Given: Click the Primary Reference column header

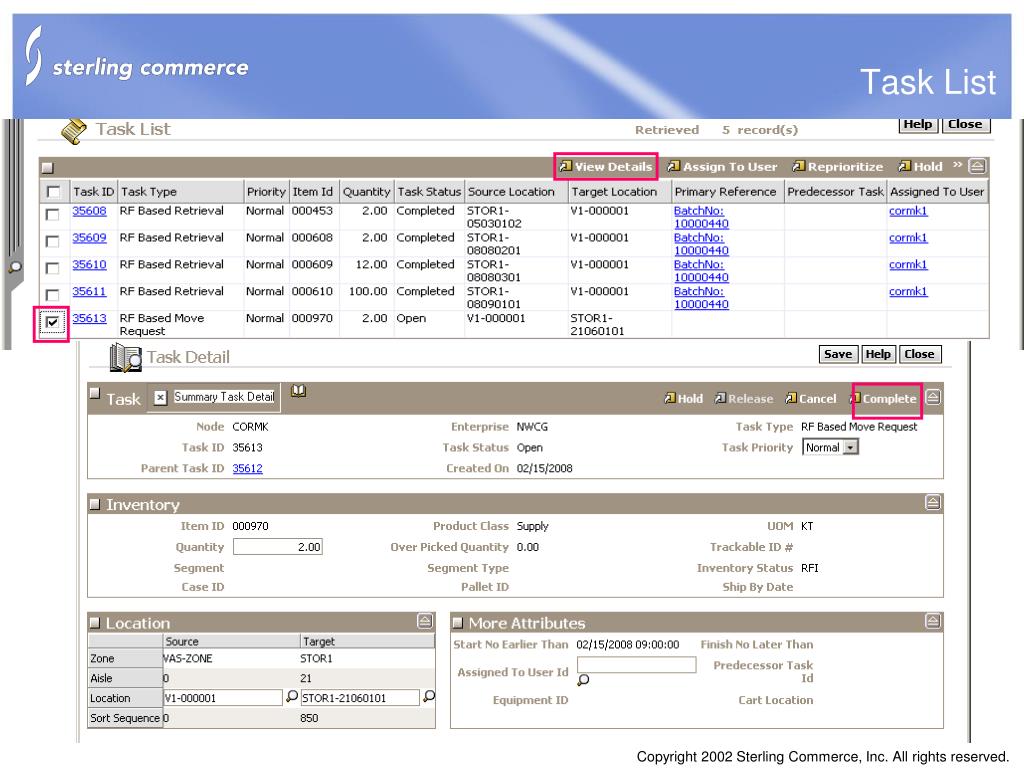Looking at the screenshot, I should click(x=726, y=192).
